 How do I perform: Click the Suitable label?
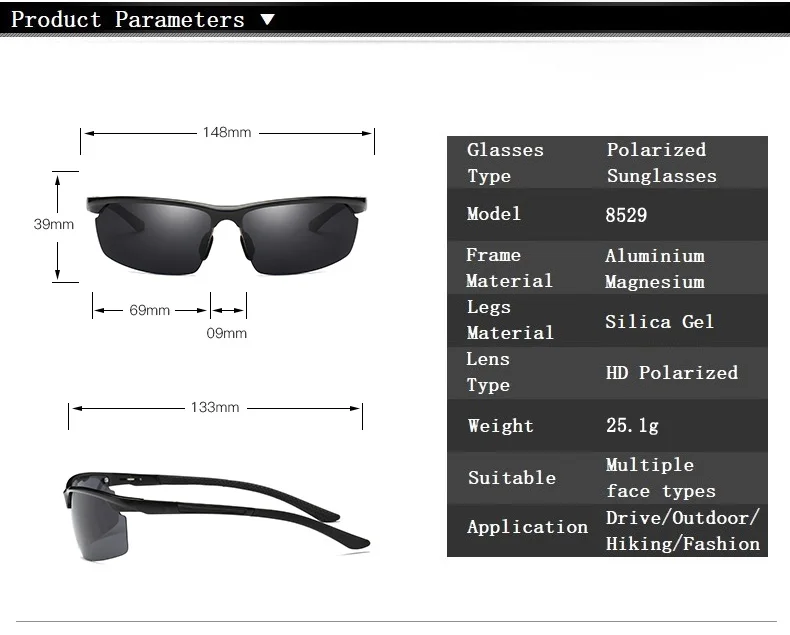click(x=512, y=478)
